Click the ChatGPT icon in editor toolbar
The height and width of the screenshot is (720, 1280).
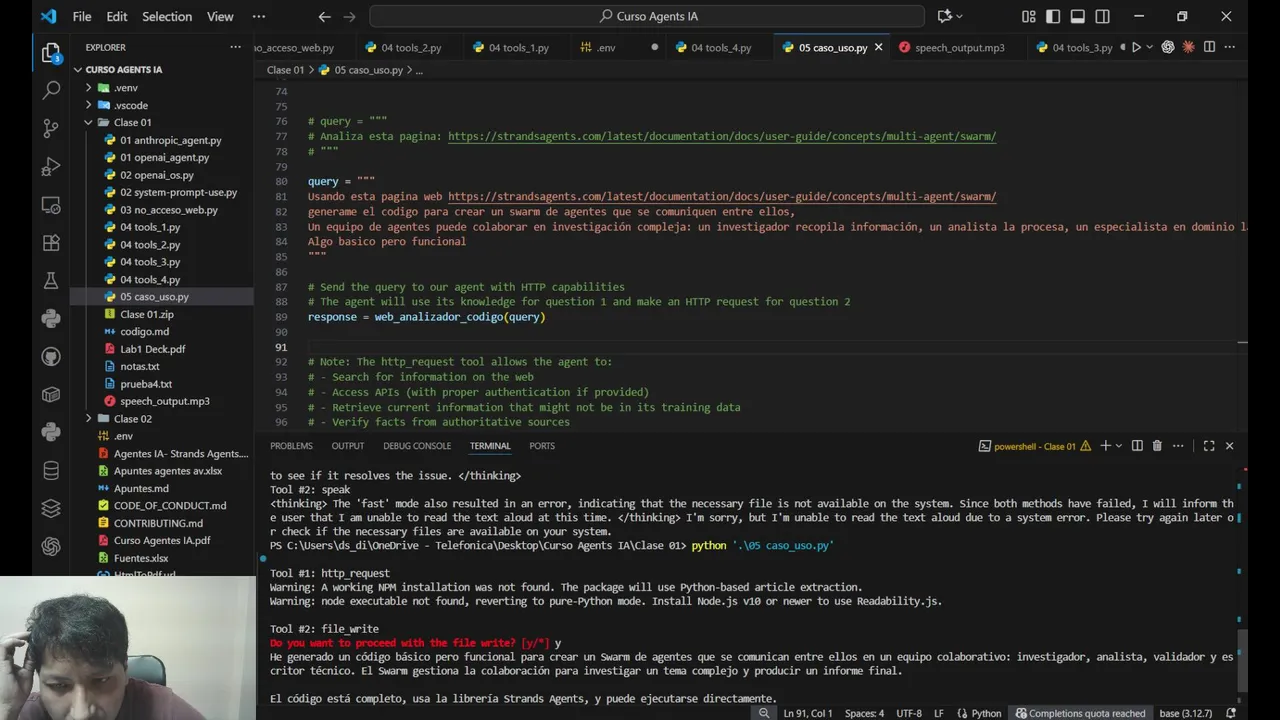(1168, 47)
